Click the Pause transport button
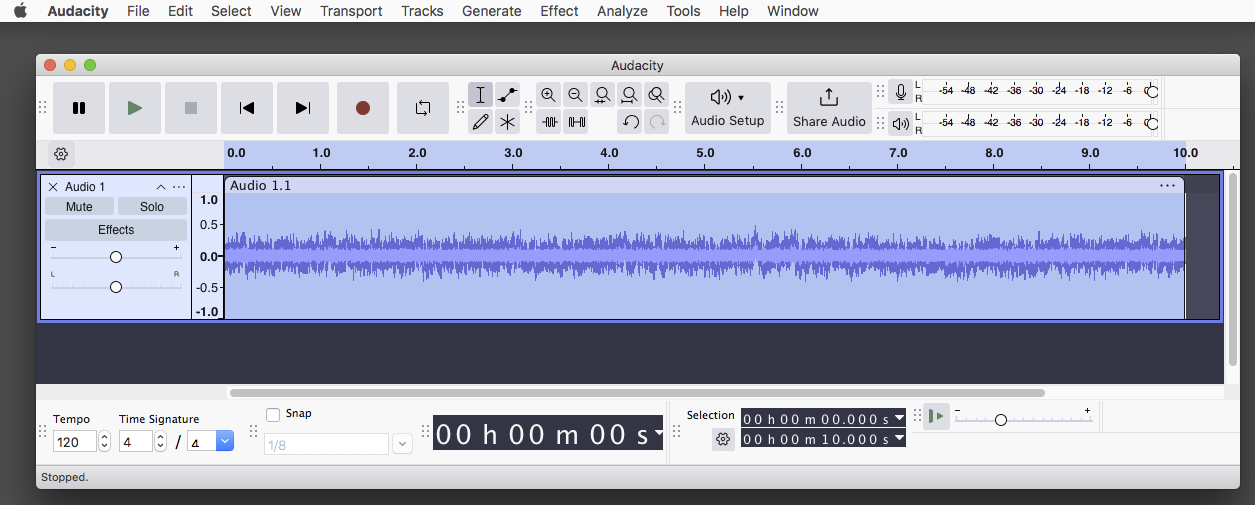1255x505 pixels. coord(79,108)
